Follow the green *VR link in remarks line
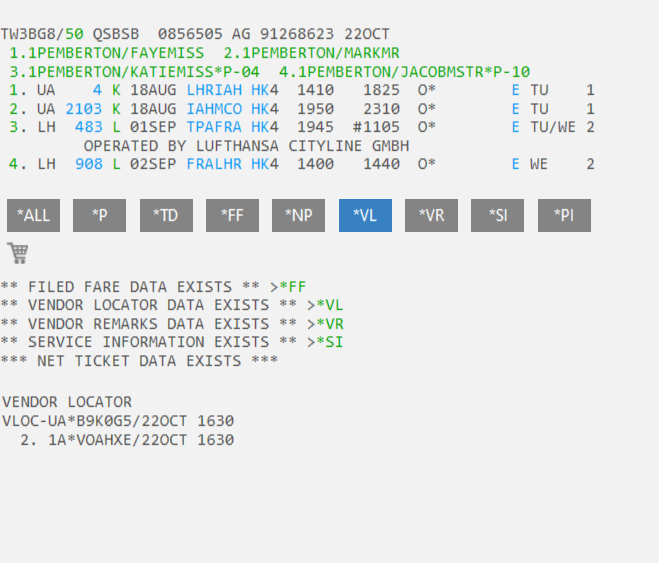Viewport: 659px width, 563px height. [x=330, y=324]
